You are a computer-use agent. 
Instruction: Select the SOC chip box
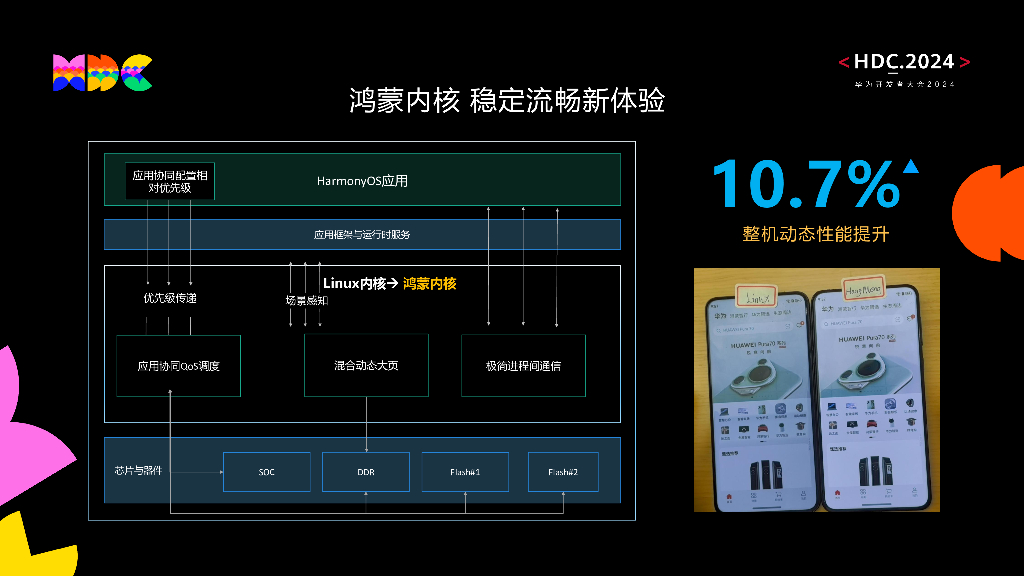[x=266, y=472]
